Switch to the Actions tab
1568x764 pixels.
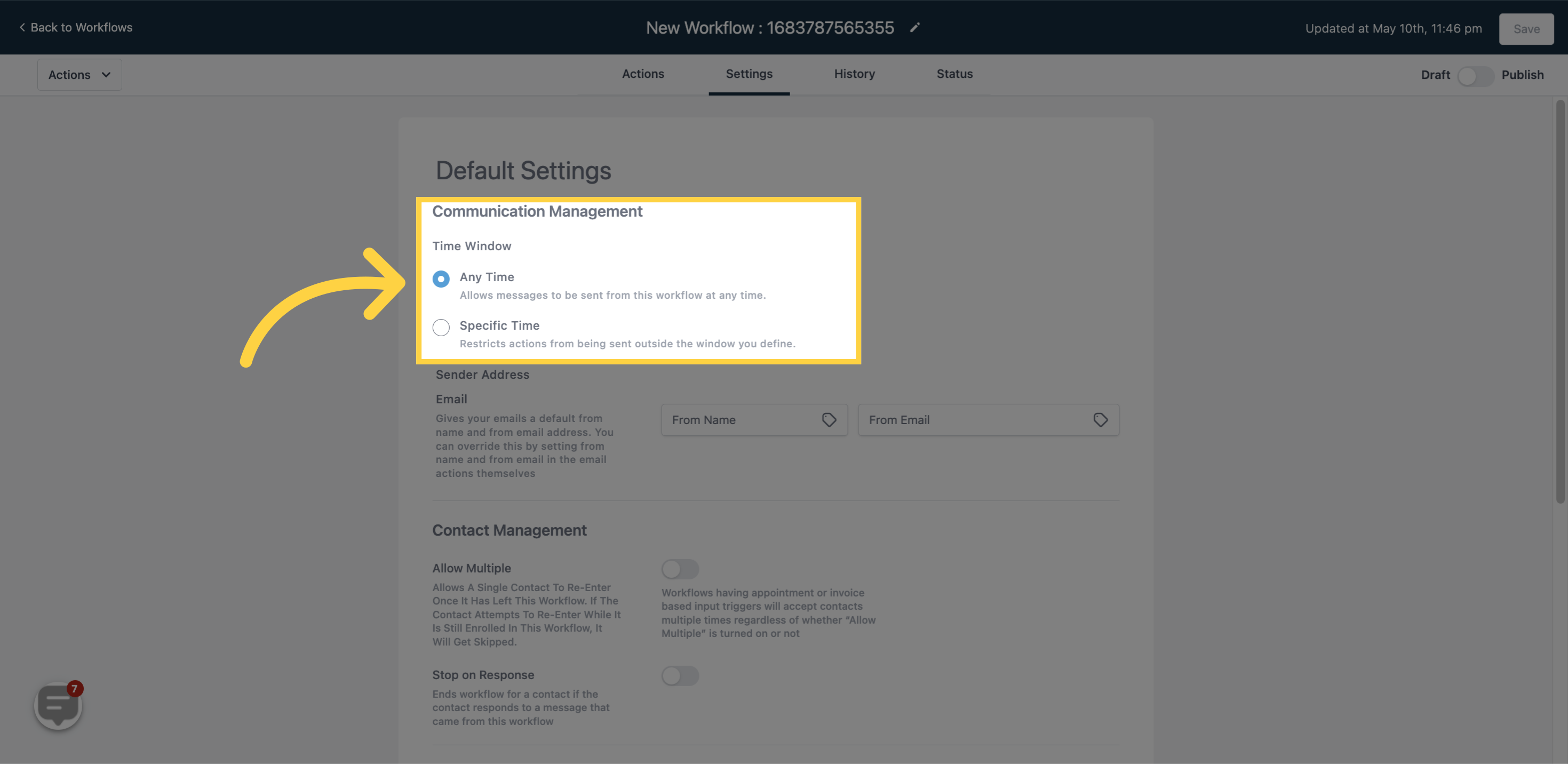tap(643, 74)
